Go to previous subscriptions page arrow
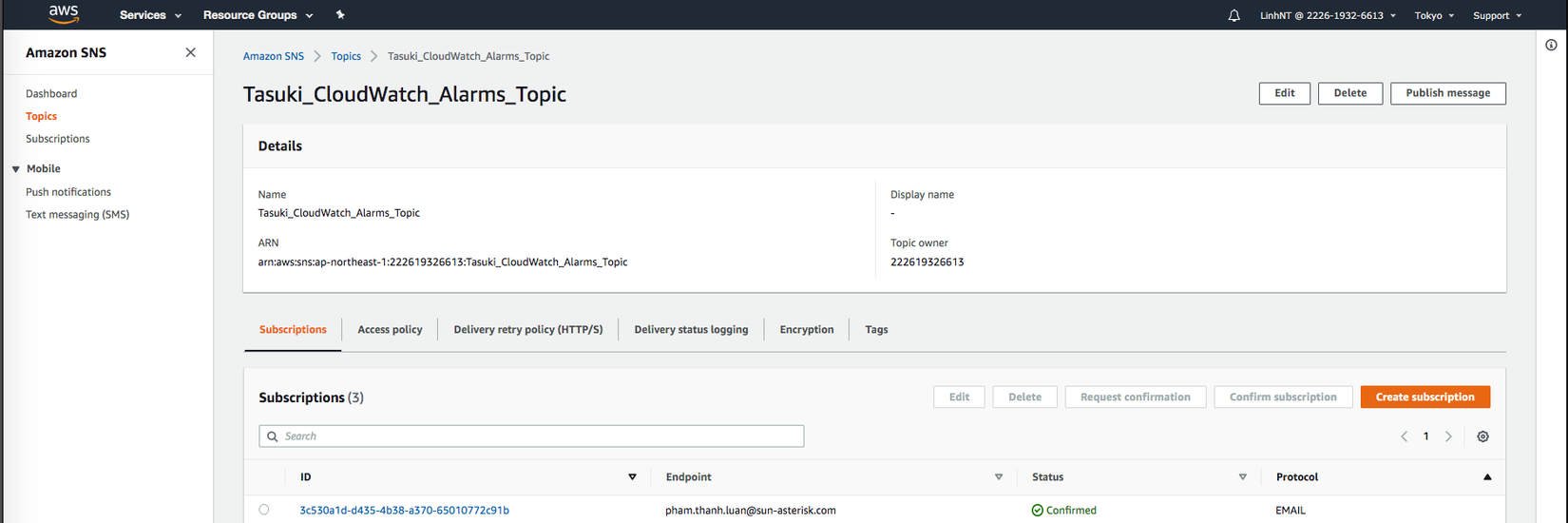The width and height of the screenshot is (1568, 523). (x=1404, y=436)
